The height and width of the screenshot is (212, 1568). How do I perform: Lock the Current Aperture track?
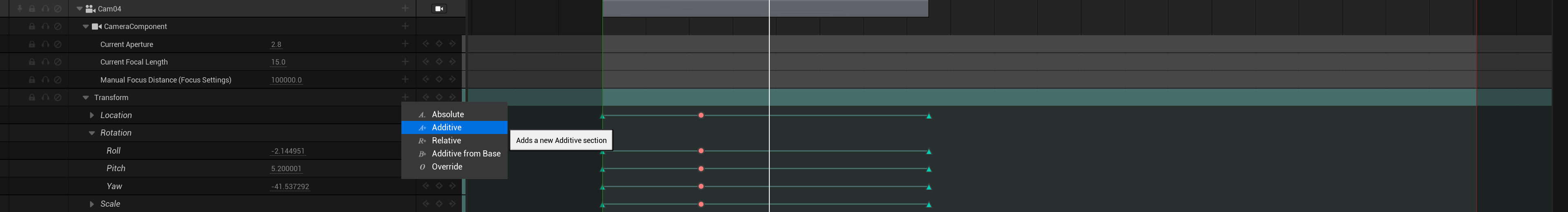[32, 45]
